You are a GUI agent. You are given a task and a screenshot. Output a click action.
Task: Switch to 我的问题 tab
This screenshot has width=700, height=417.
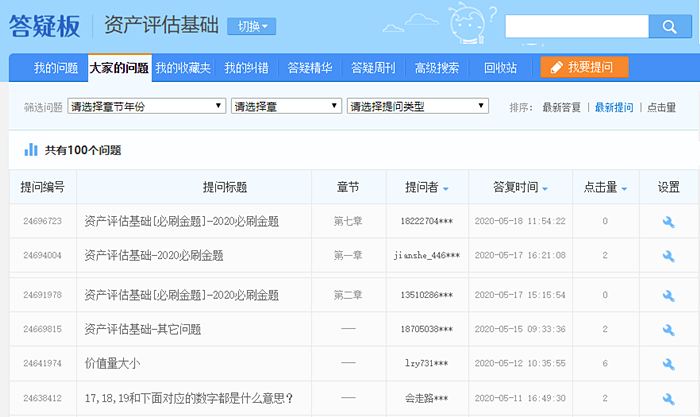tap(56, 68)
